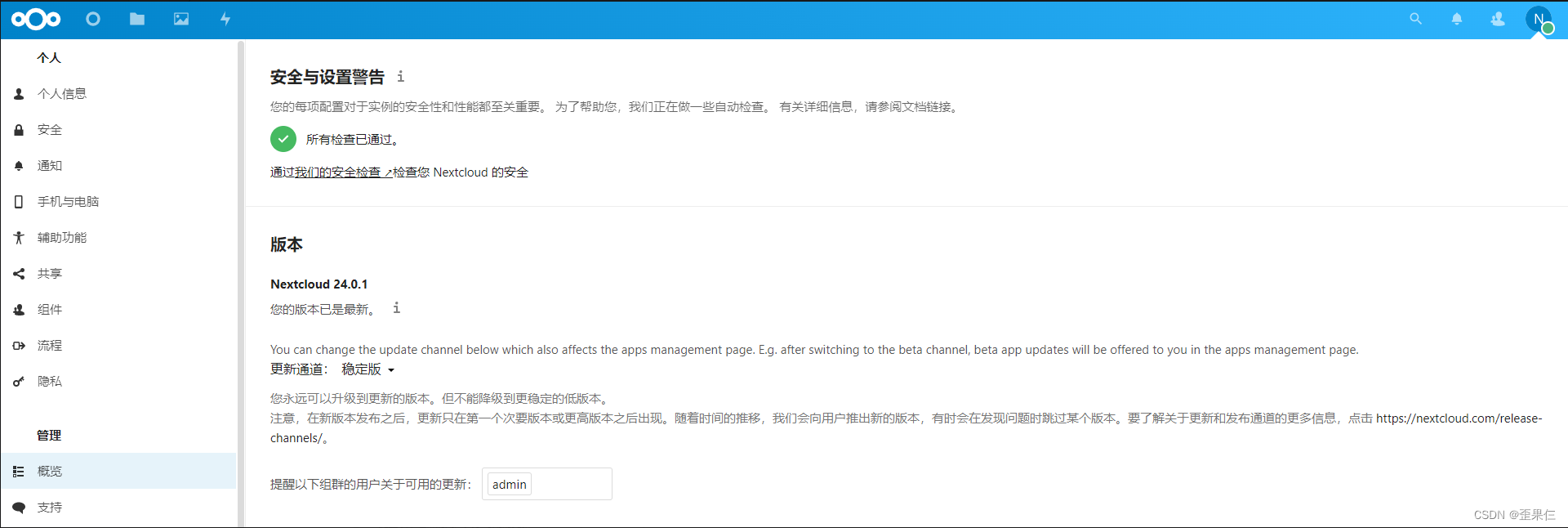Click the 管理 section header
Screen dimensions: 1568x528
[x=49, y=436]
